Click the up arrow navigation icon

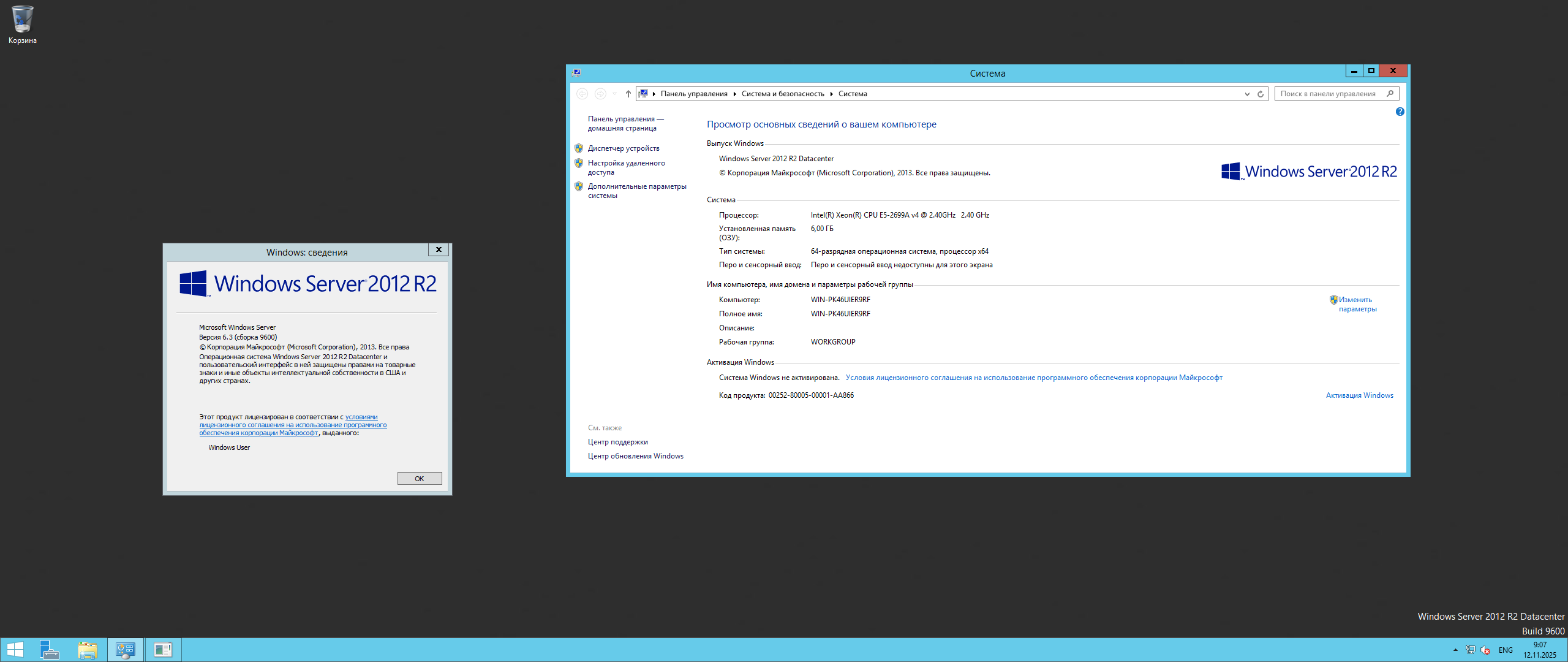pyautogui.click(x=628, y=94)
